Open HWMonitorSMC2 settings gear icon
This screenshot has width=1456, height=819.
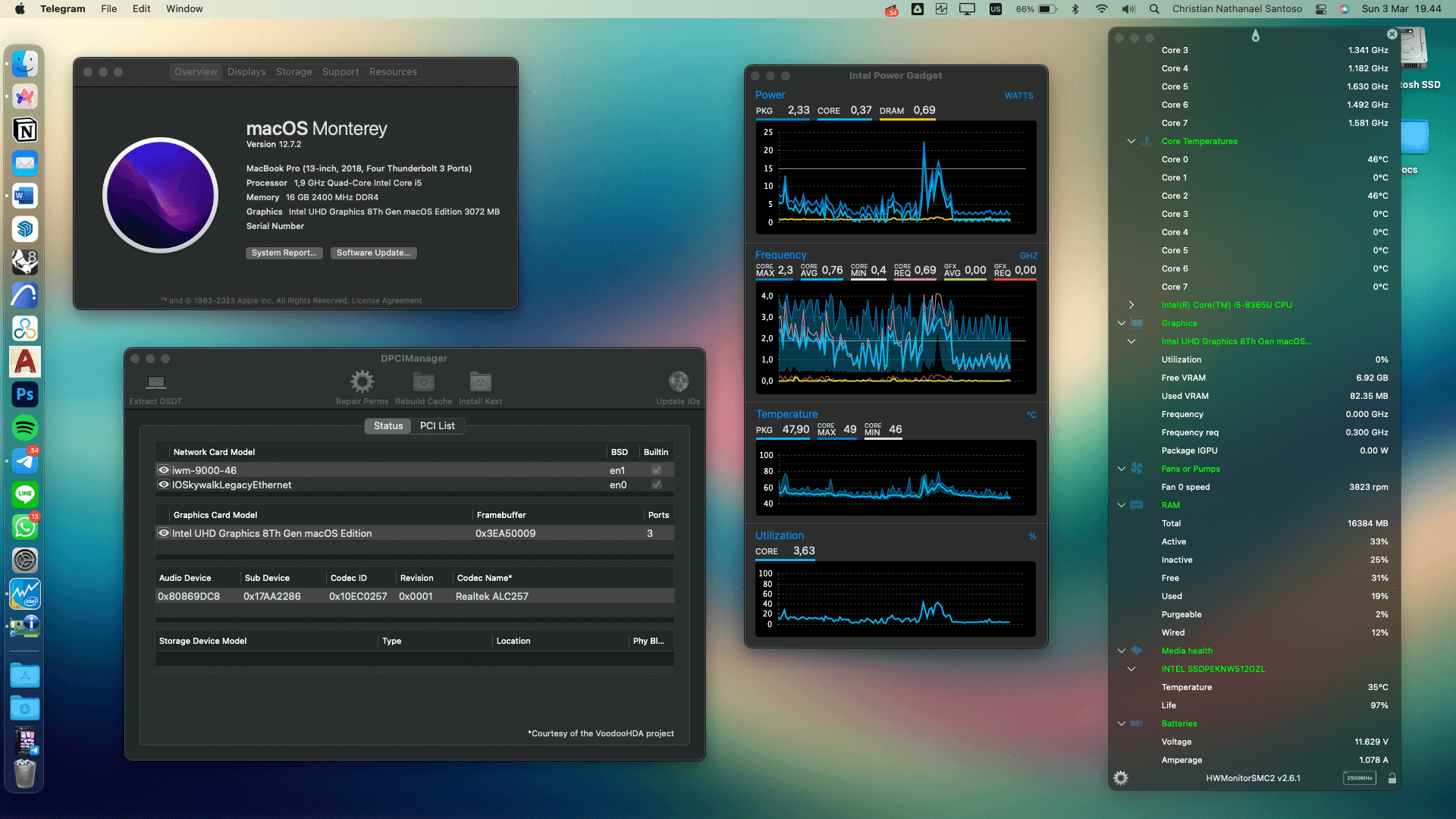point(1121,778)
